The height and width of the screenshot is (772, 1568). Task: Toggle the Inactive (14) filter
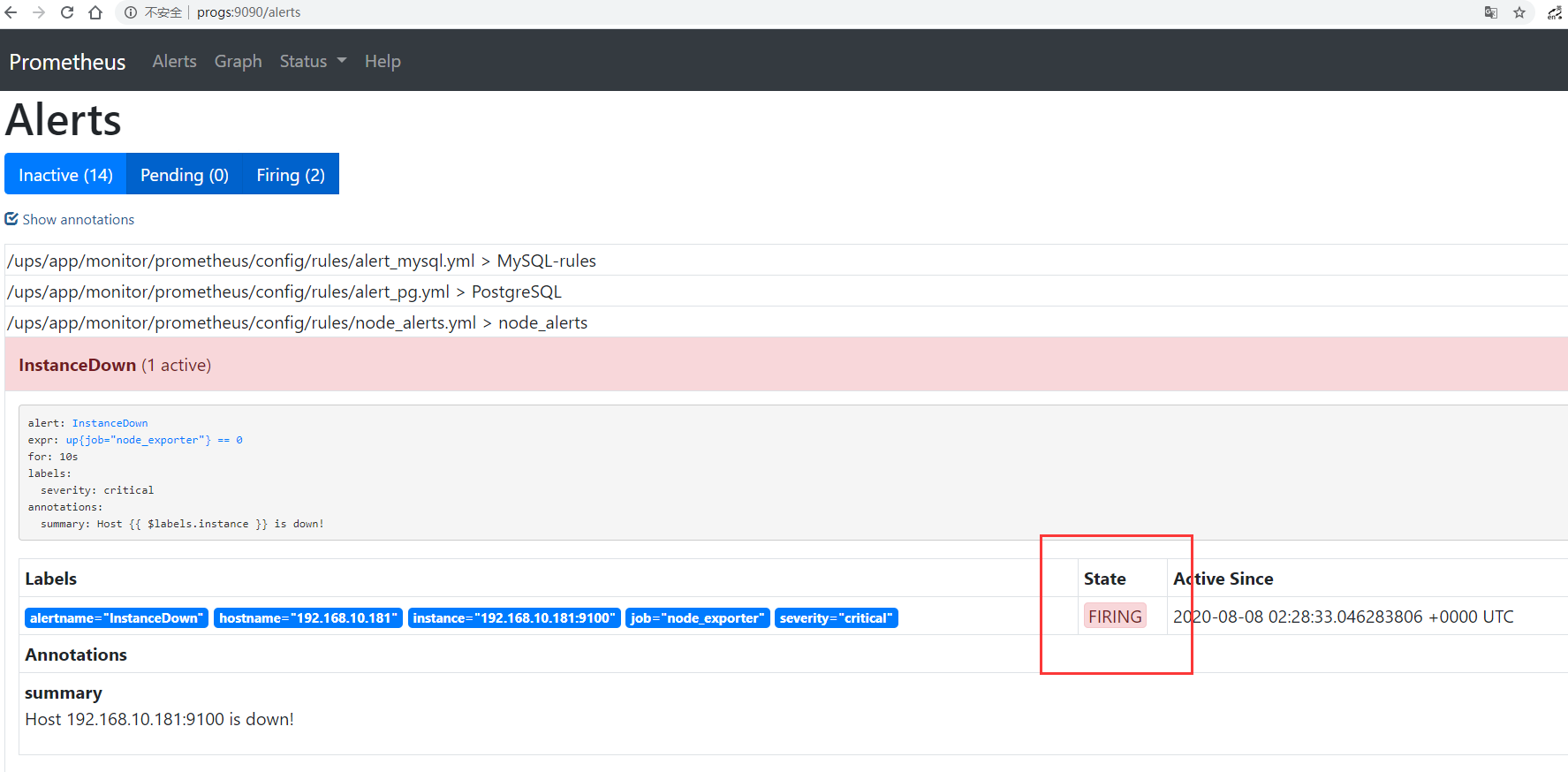click(65, 174)
